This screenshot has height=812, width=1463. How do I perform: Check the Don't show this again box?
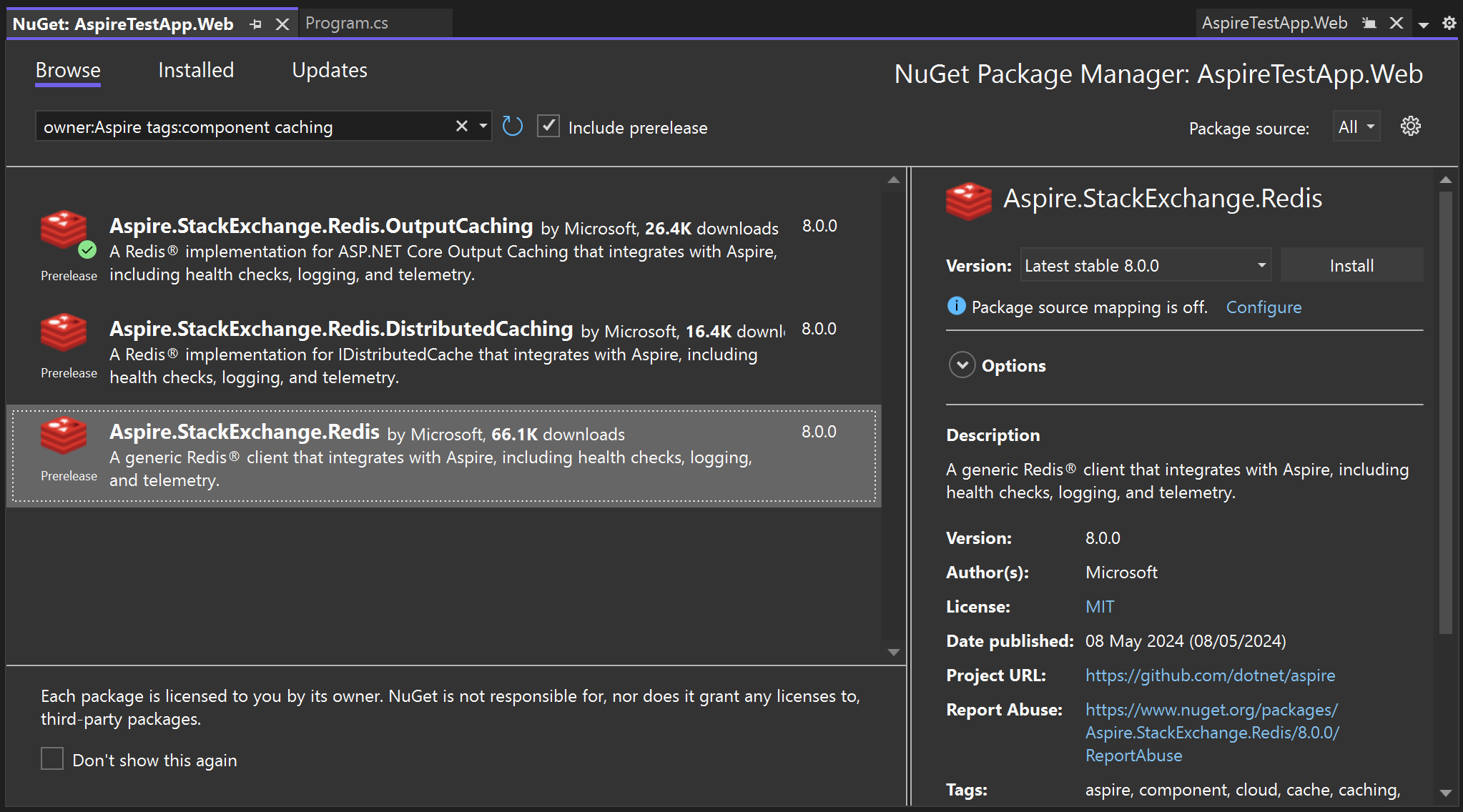click(x=52, y=759)
